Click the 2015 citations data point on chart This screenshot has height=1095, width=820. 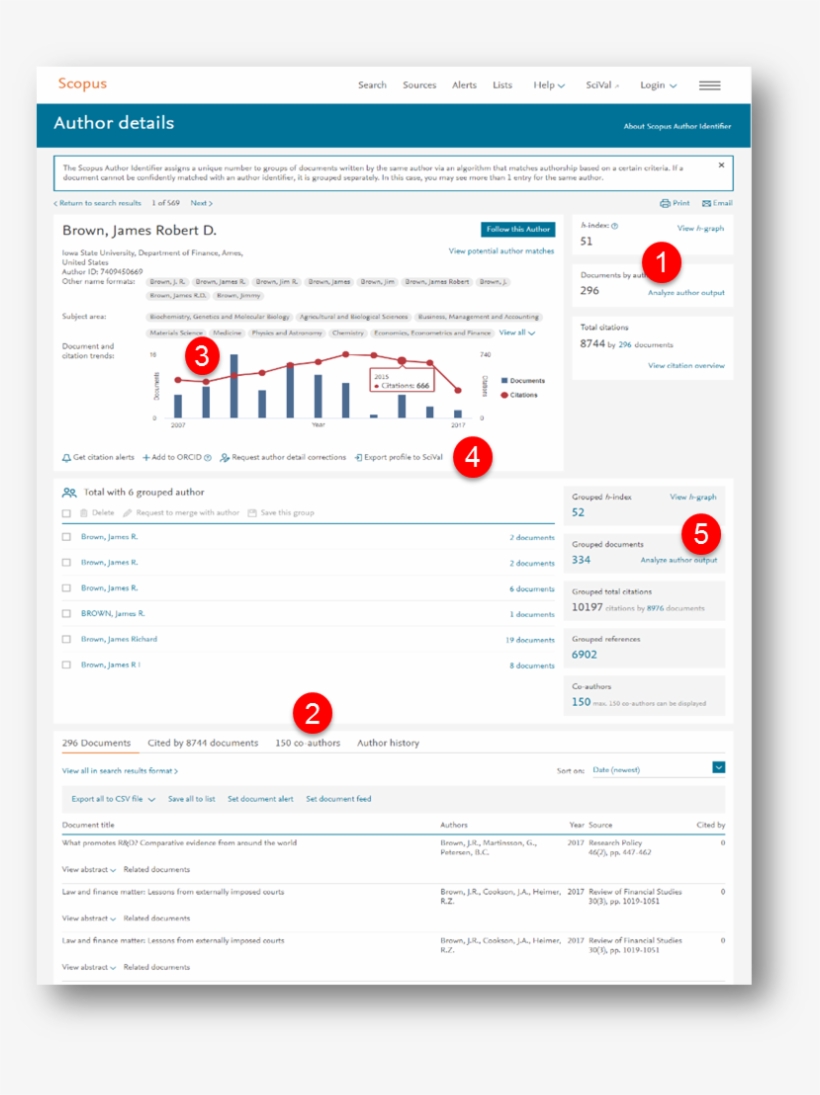pyautogui.click(x=402, y=360)
